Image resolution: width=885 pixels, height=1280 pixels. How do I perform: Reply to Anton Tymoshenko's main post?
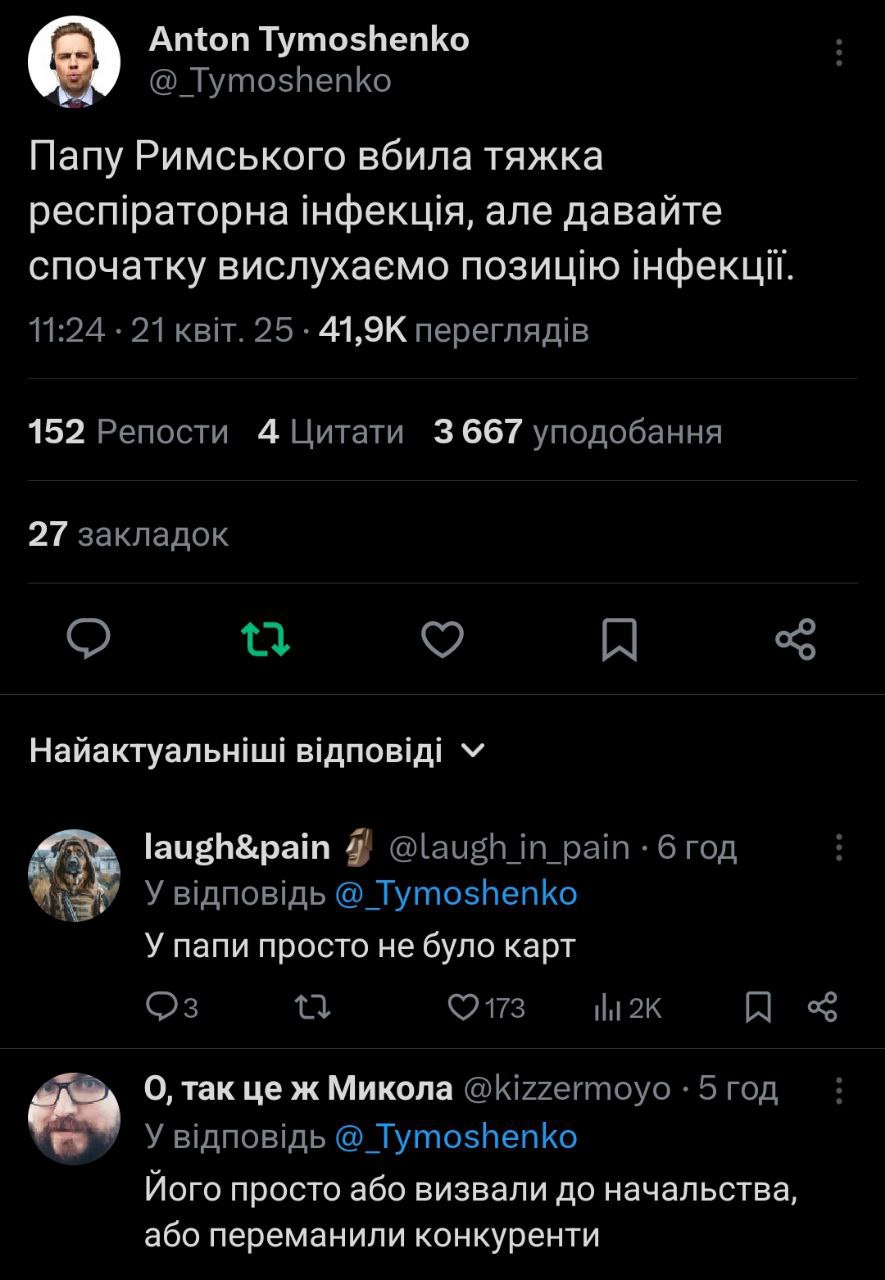coord(88,640)
